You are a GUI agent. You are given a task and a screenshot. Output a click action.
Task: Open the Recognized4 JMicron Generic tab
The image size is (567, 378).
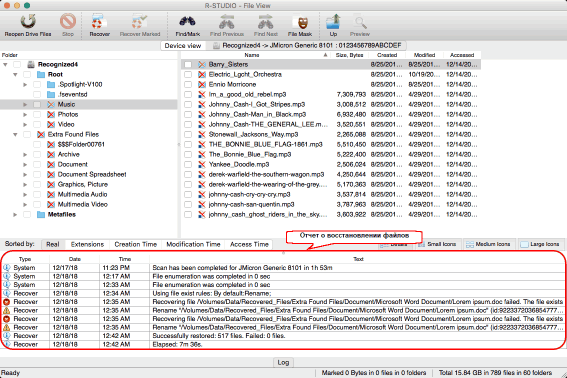tap(307, 46)
